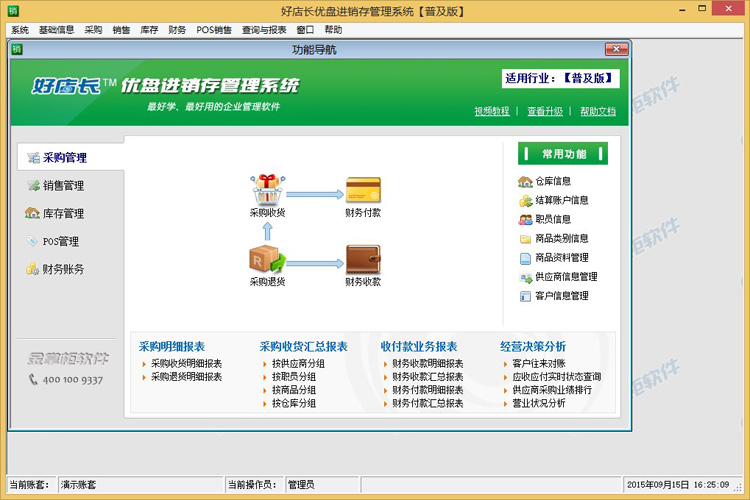Click the 管理员 operator status field

click(321, 484)
